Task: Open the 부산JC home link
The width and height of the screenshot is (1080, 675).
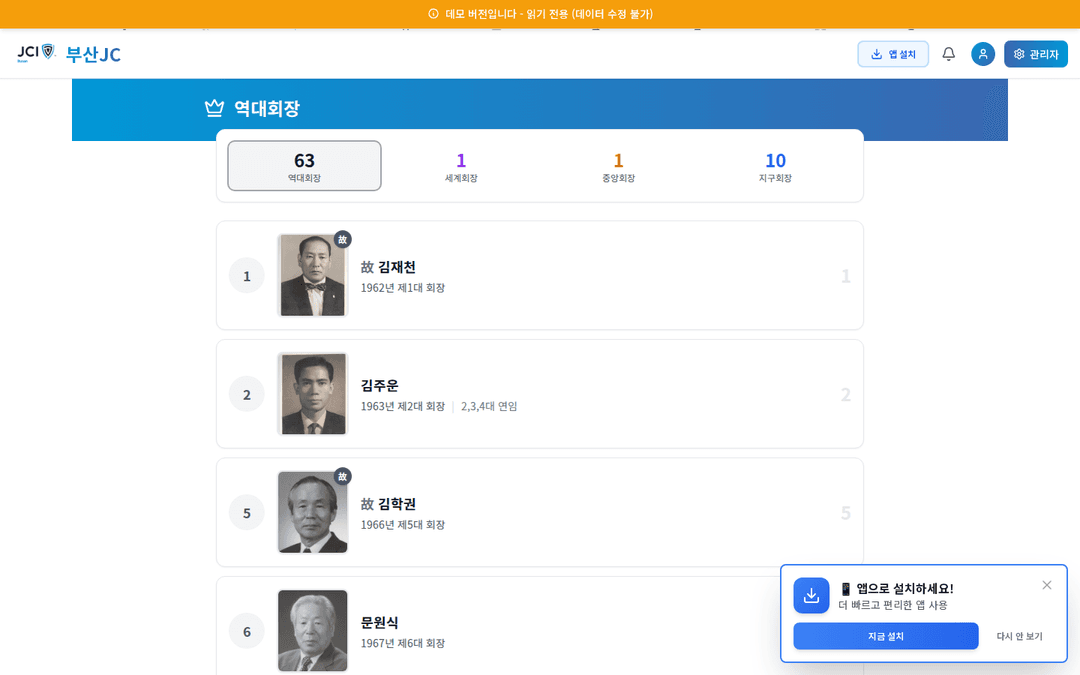Action: coord(93,55)
